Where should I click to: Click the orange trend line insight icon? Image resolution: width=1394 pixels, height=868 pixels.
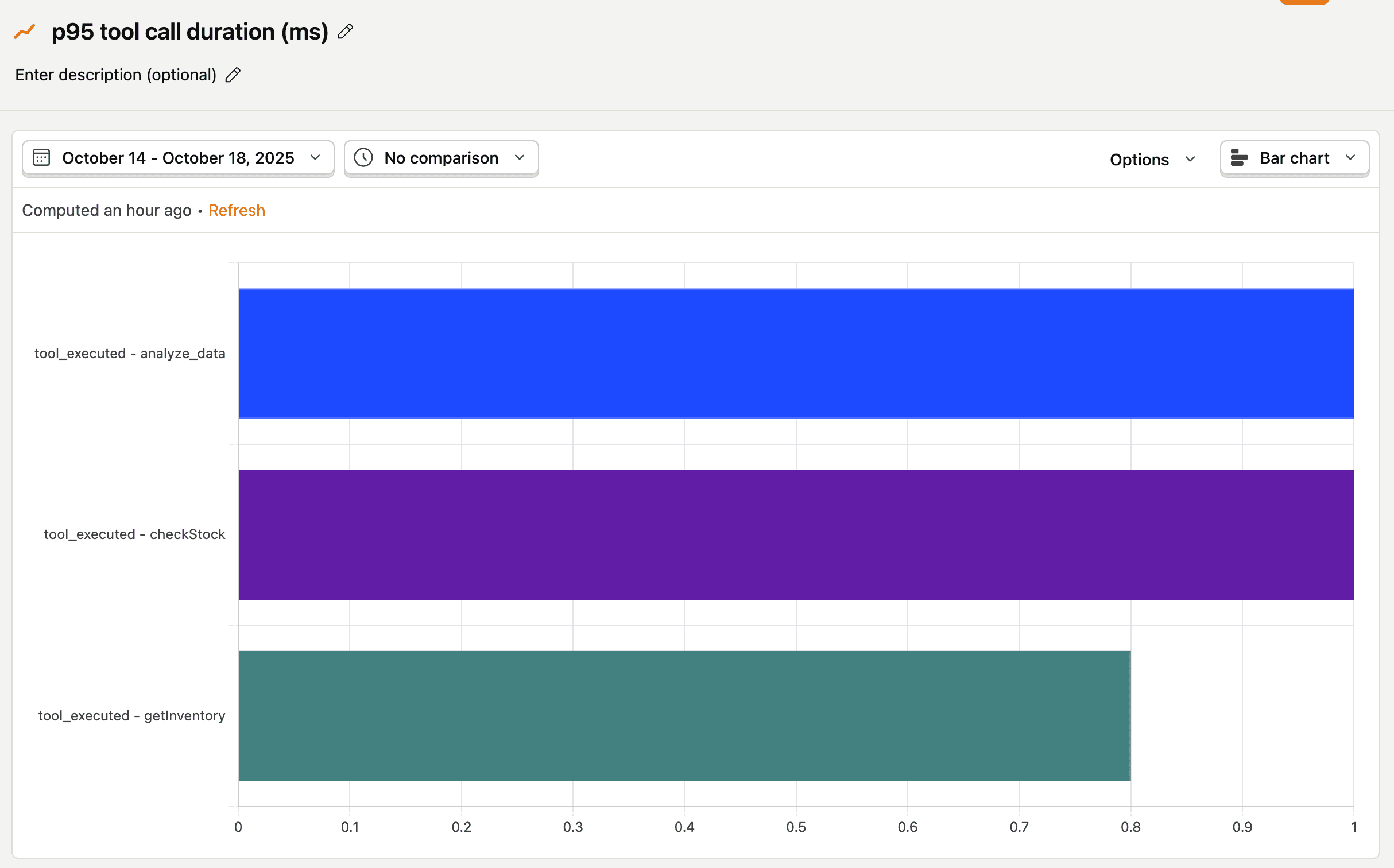click(x=25, y=32)
